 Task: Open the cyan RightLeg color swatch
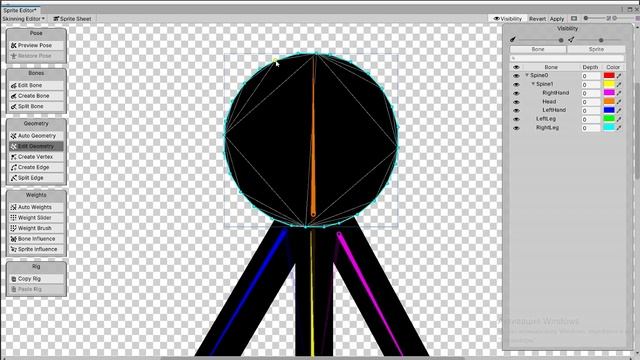[x=609, y=128]
